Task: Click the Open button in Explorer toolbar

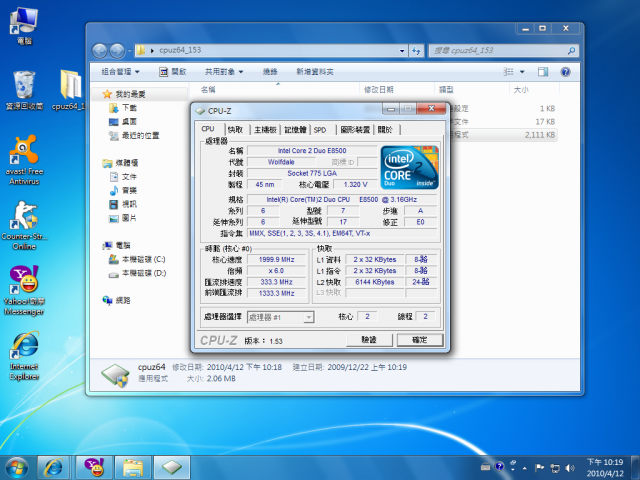Action: pos(173,72)
